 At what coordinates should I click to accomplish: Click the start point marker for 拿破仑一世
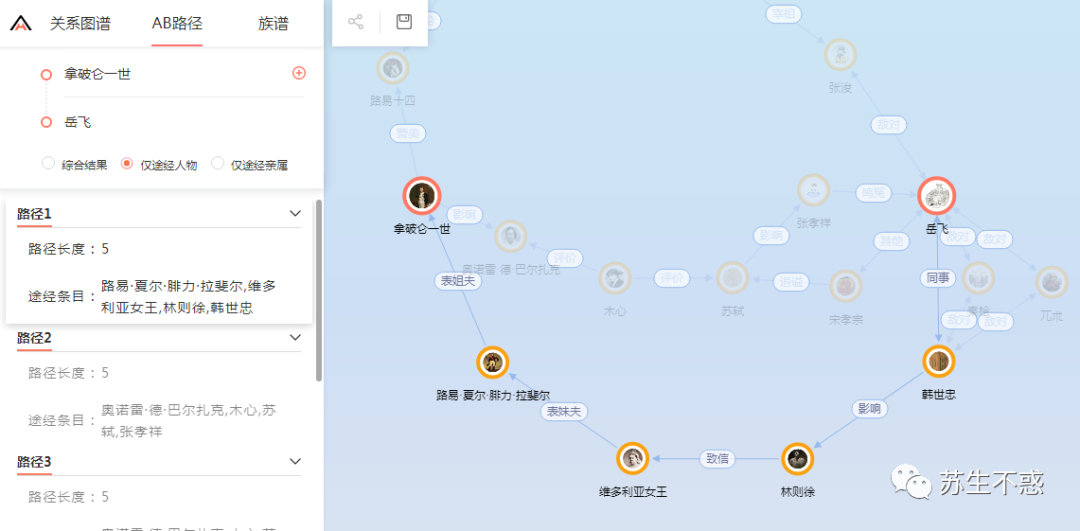pyautogui.click(x=46, y=74)
